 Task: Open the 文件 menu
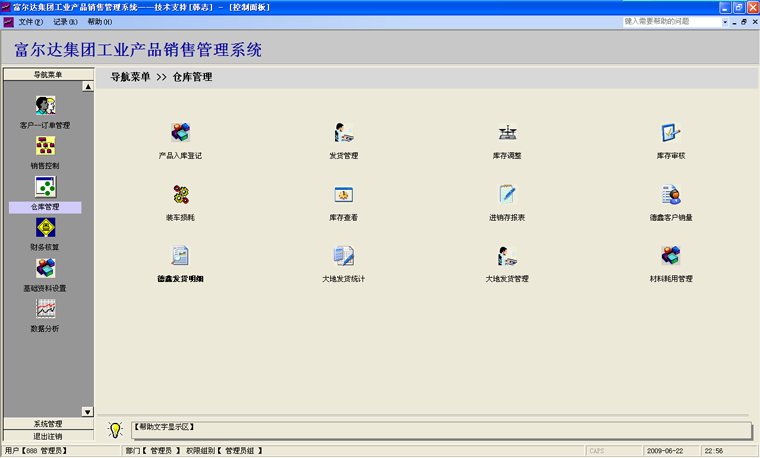pos(31,22)
